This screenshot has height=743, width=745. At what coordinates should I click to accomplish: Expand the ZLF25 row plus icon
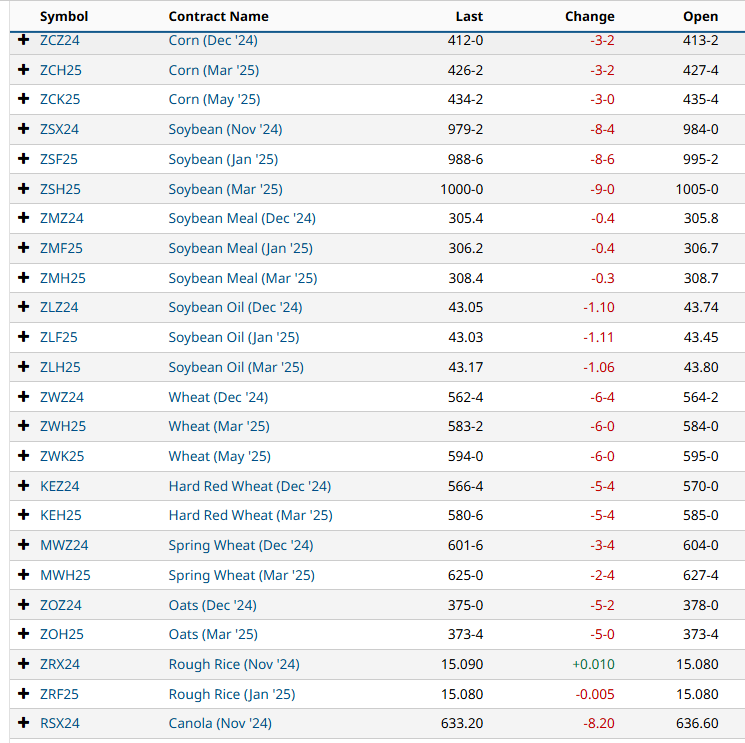point(23,337)
